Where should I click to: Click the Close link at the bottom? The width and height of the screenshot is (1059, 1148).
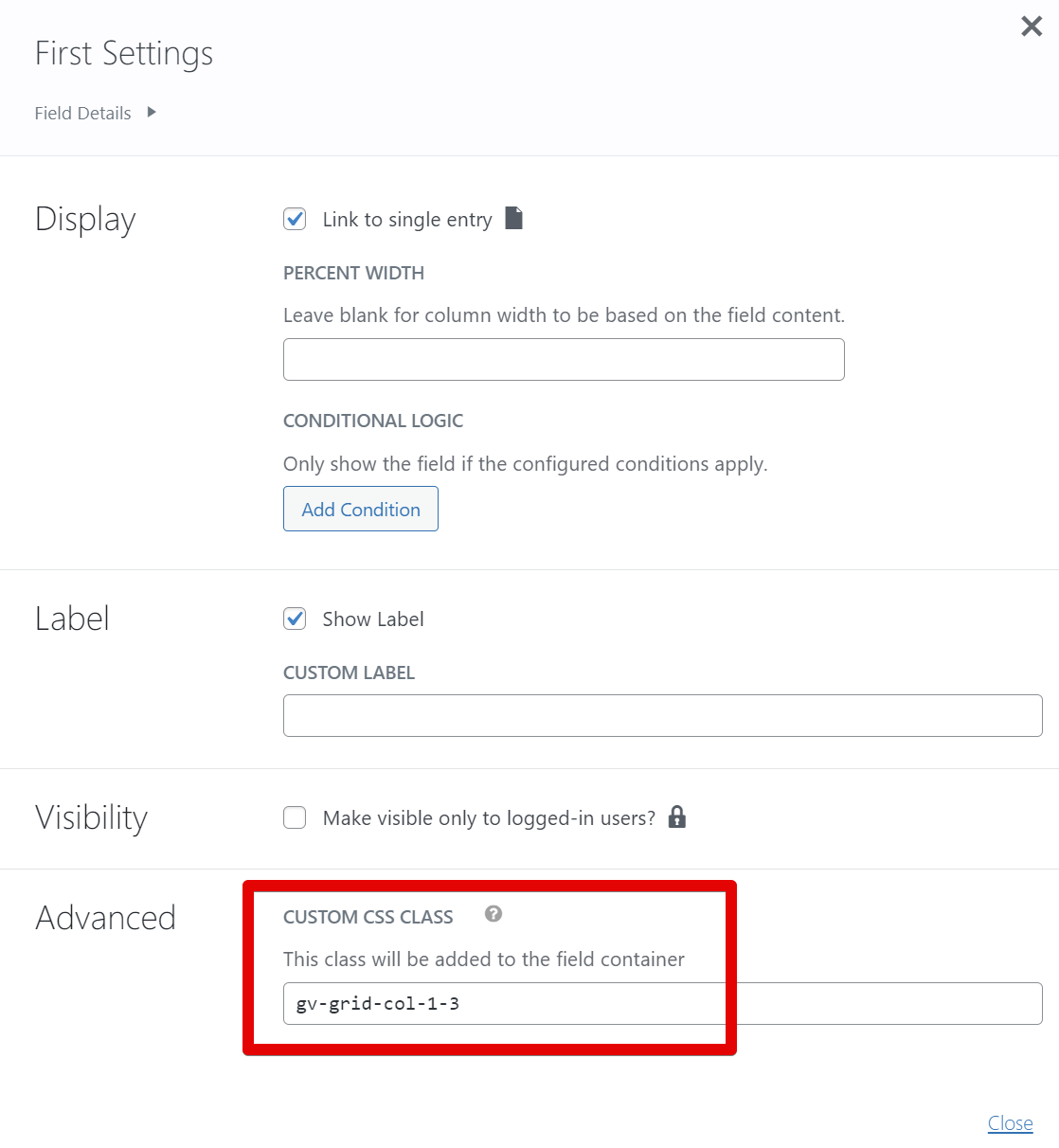(1010, 1123)
